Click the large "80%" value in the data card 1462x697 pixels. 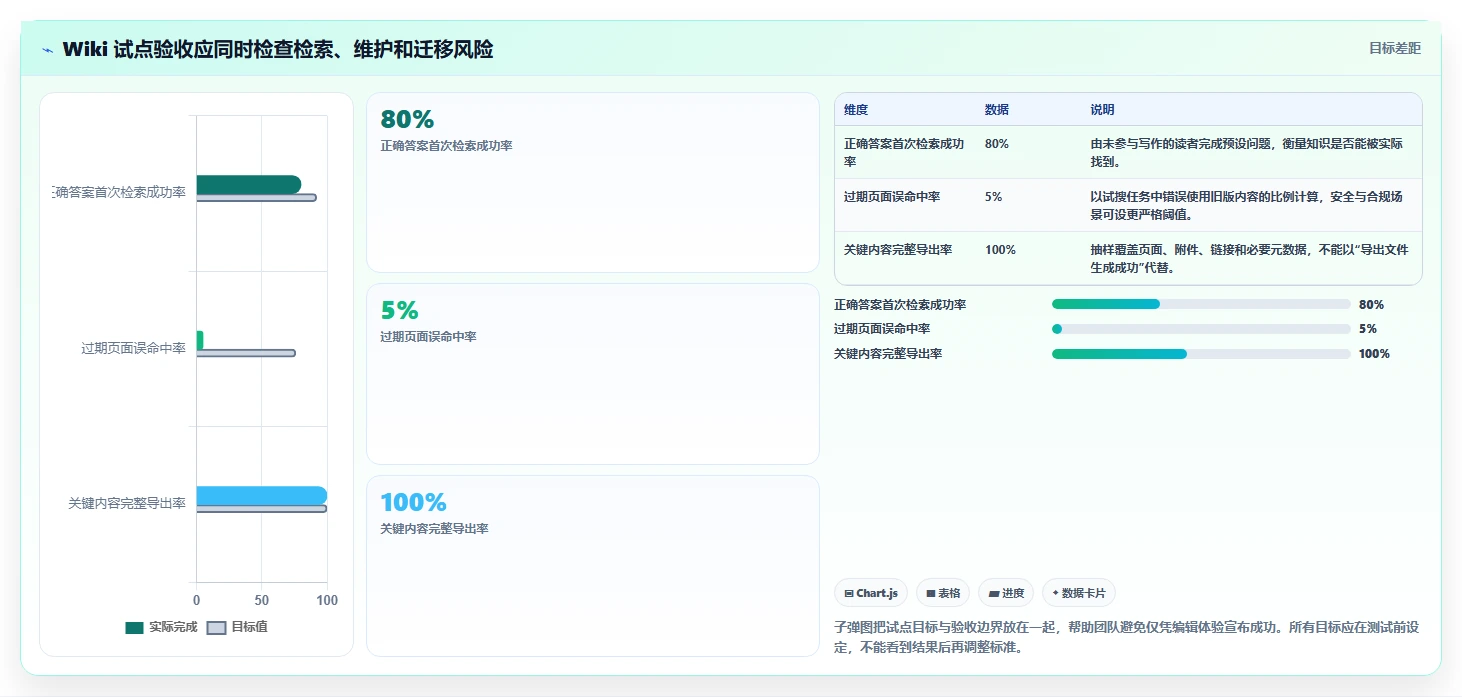(407, 120)
